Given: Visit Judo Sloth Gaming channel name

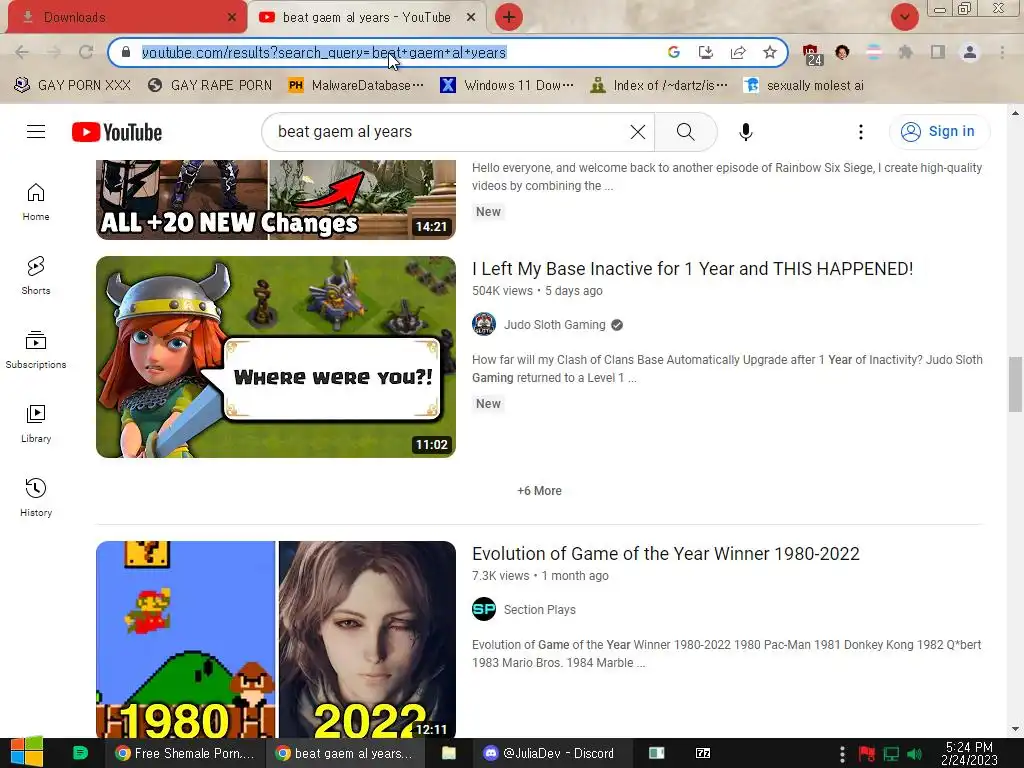Looking at the screenshot, I should click(x=554, y=325).
